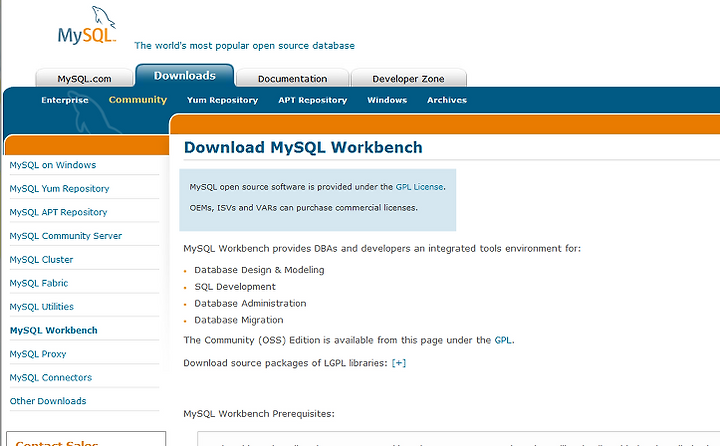Open the MySQL Fabric link
The height and width of the screenshot is (446, 720).
pos(39,283)
